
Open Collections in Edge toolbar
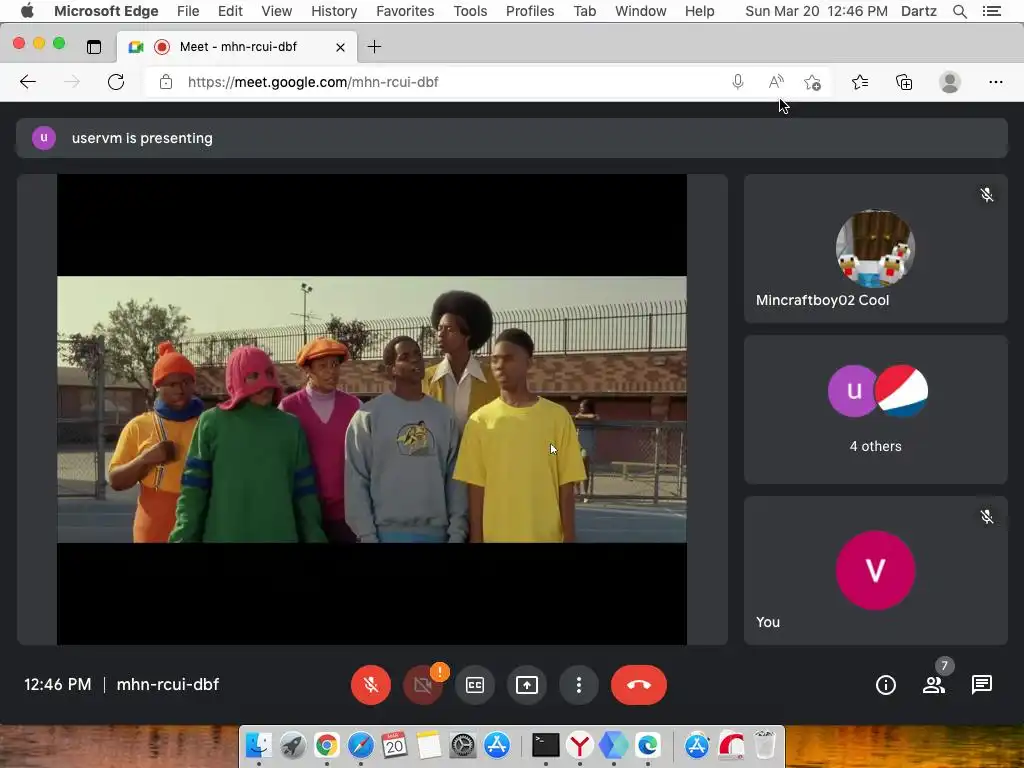904,82
